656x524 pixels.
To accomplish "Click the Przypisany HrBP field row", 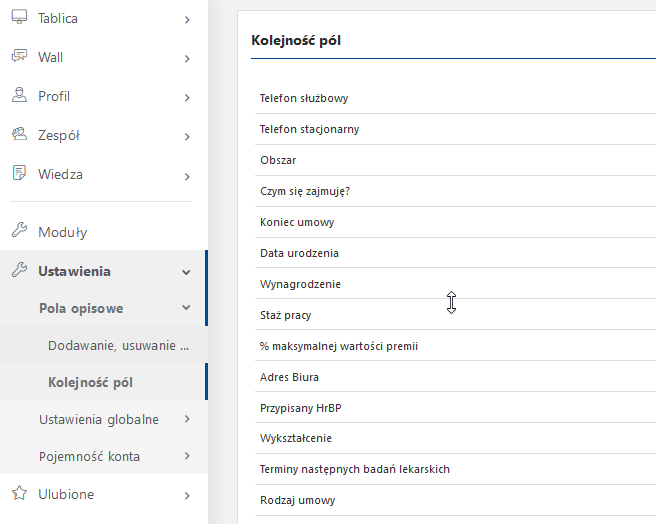I will coord(455,408).
